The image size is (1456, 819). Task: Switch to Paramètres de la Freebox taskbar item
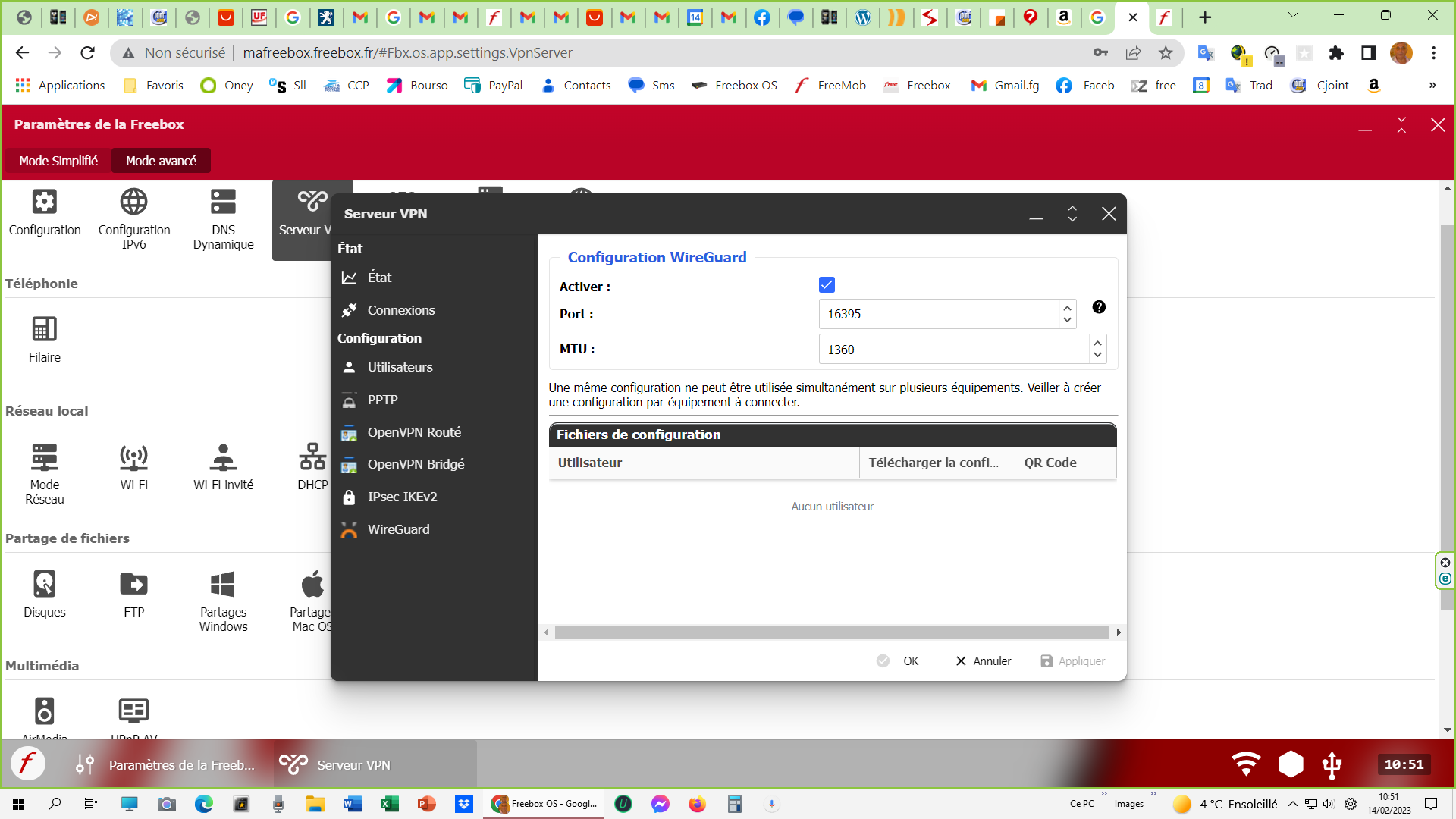(x=166, y=764)
